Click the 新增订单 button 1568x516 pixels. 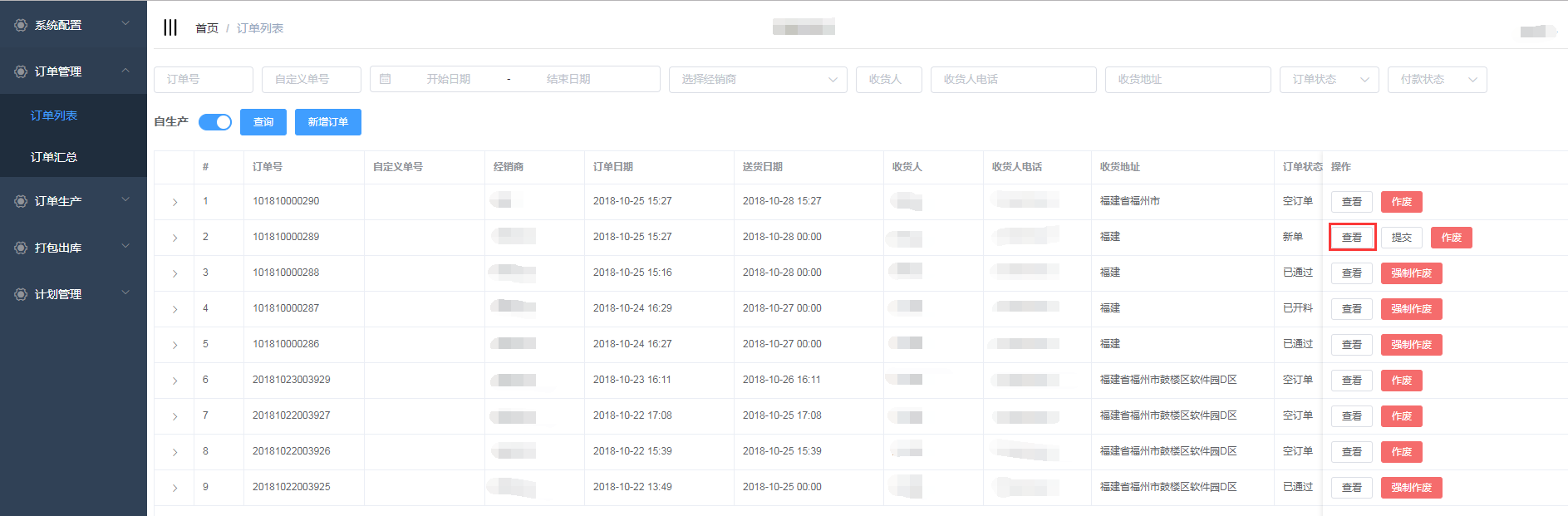(328, 122)
